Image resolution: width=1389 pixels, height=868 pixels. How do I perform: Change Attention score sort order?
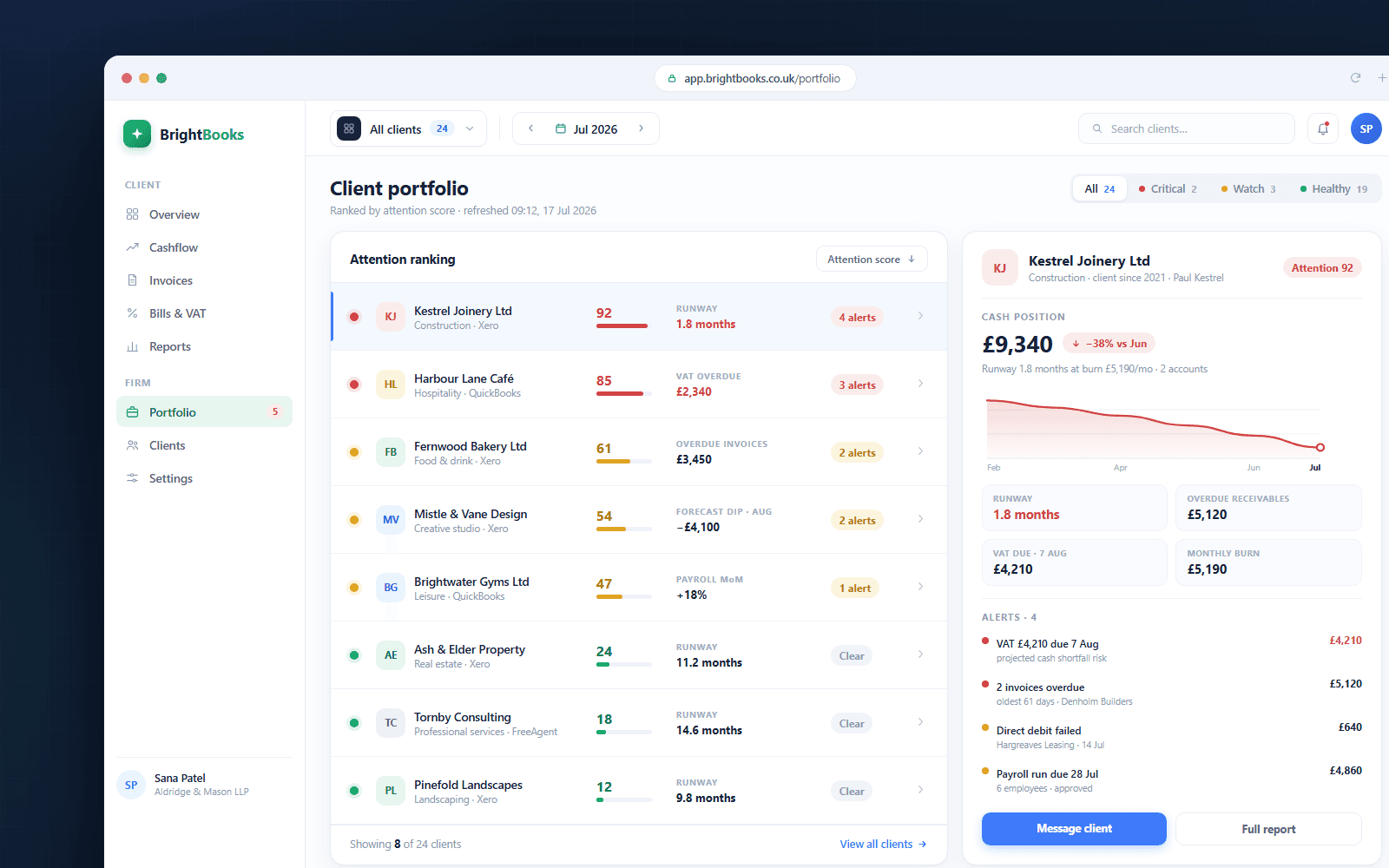pos(872,259)
